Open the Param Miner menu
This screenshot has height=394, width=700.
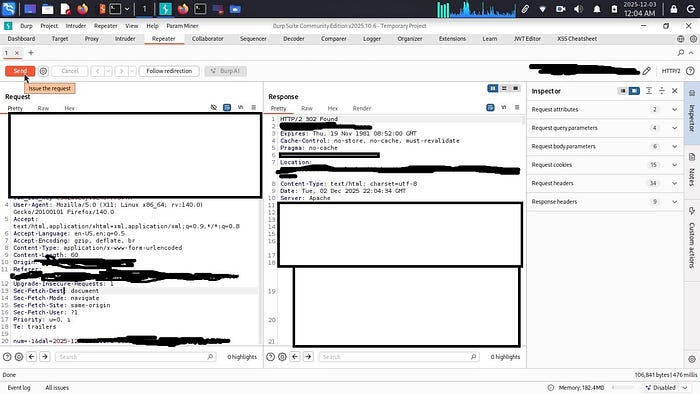pyautogui.click(x=182, y=26)
